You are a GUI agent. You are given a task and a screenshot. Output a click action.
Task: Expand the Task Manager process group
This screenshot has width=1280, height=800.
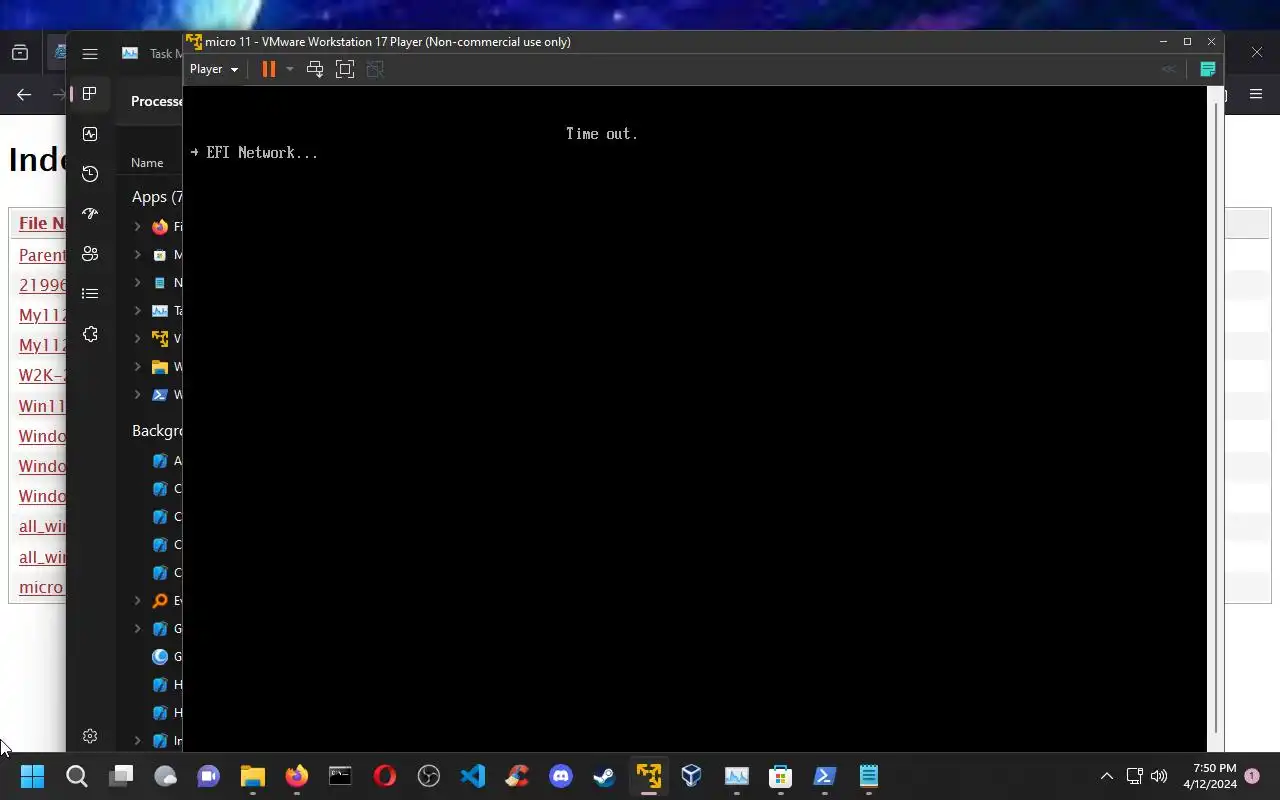click(x=137, y=311)
